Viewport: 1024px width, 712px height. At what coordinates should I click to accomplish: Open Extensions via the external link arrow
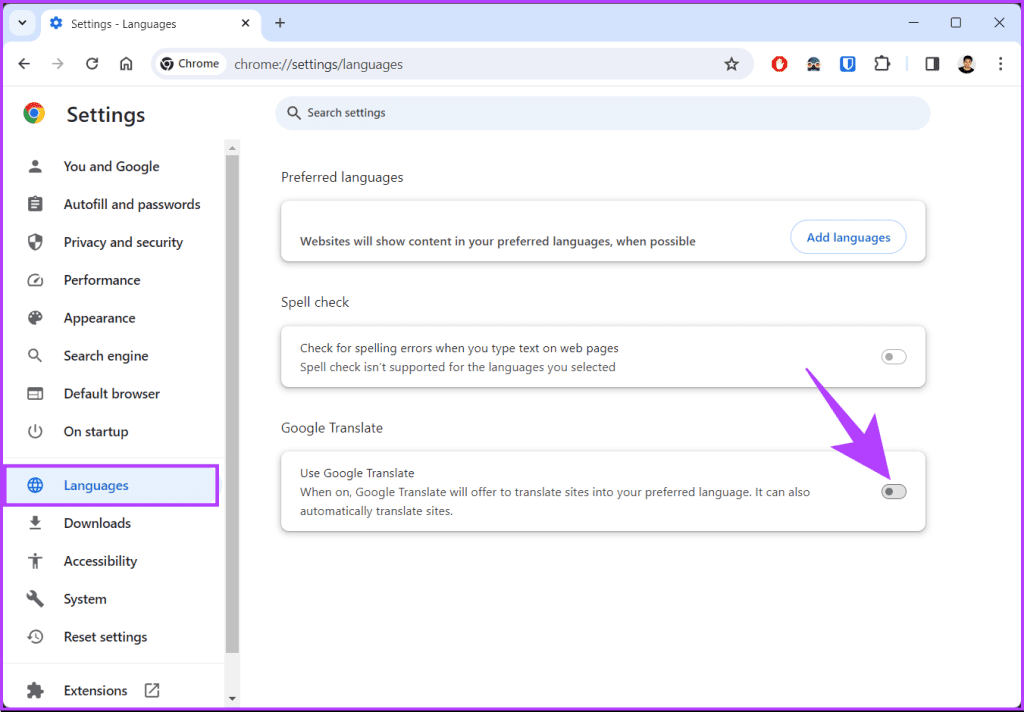tap(151, 690)
